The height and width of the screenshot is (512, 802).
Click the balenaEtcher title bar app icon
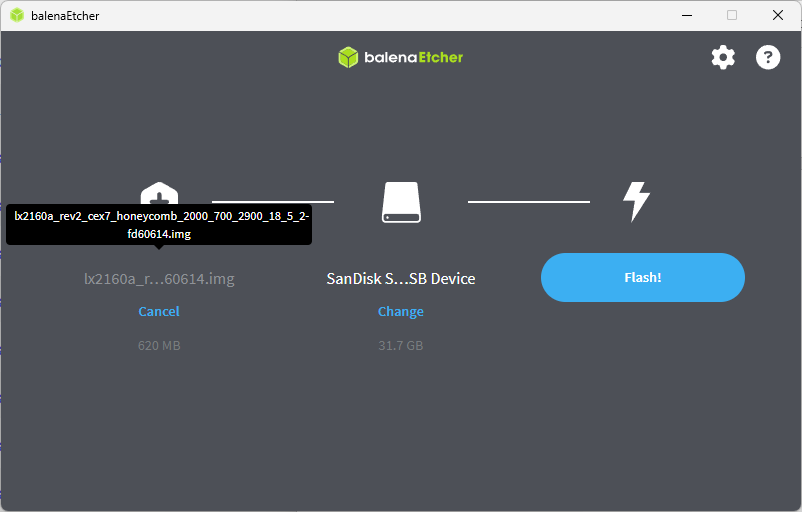[17, 15]
